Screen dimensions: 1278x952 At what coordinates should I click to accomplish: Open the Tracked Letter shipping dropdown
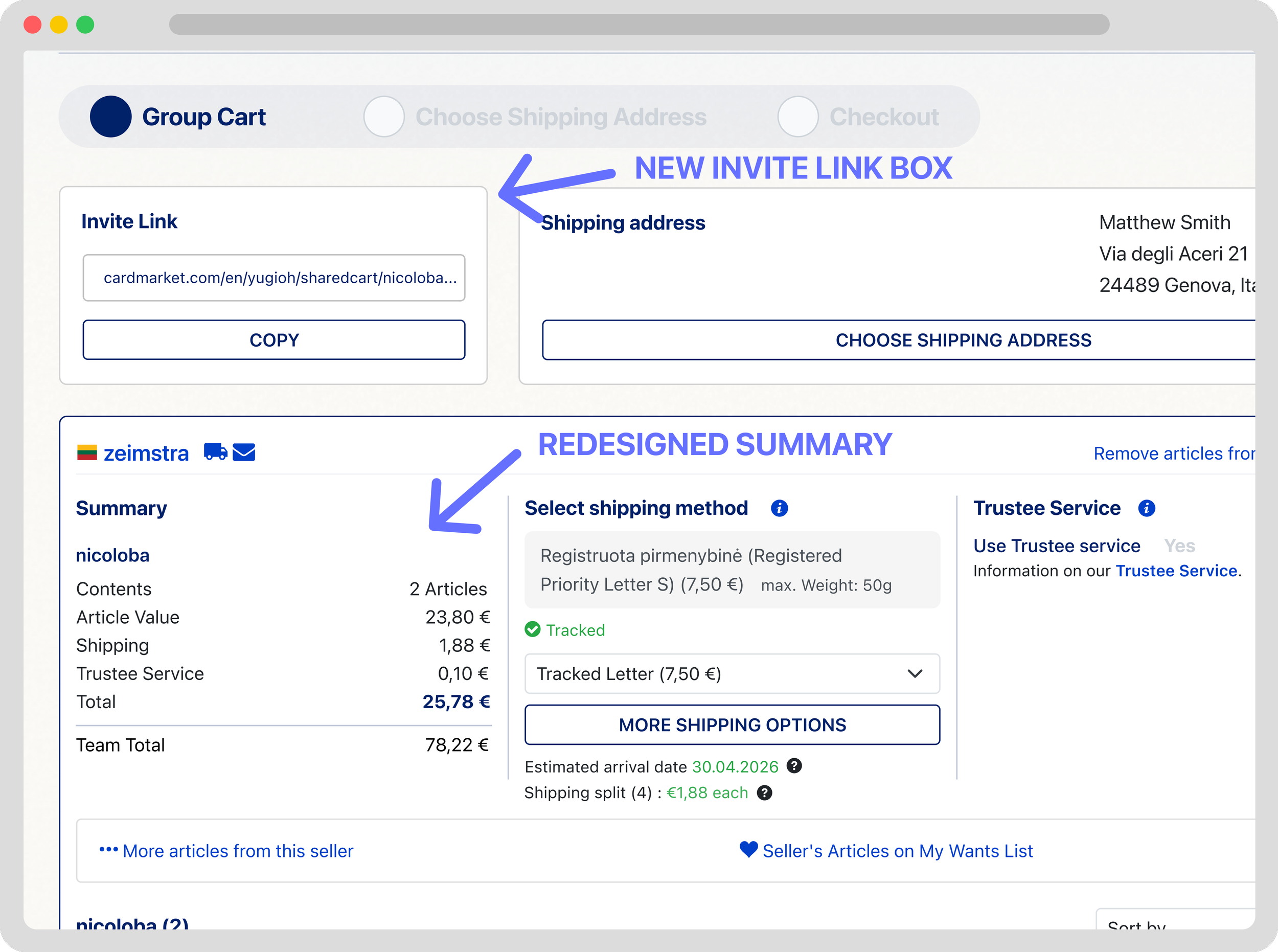pyautogui.click(x=732, y=674)
